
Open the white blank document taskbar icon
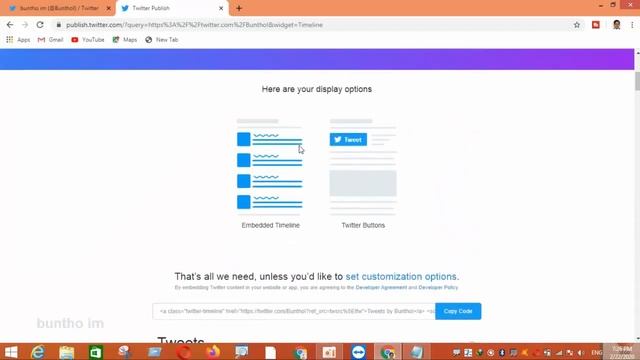point(271,352)
